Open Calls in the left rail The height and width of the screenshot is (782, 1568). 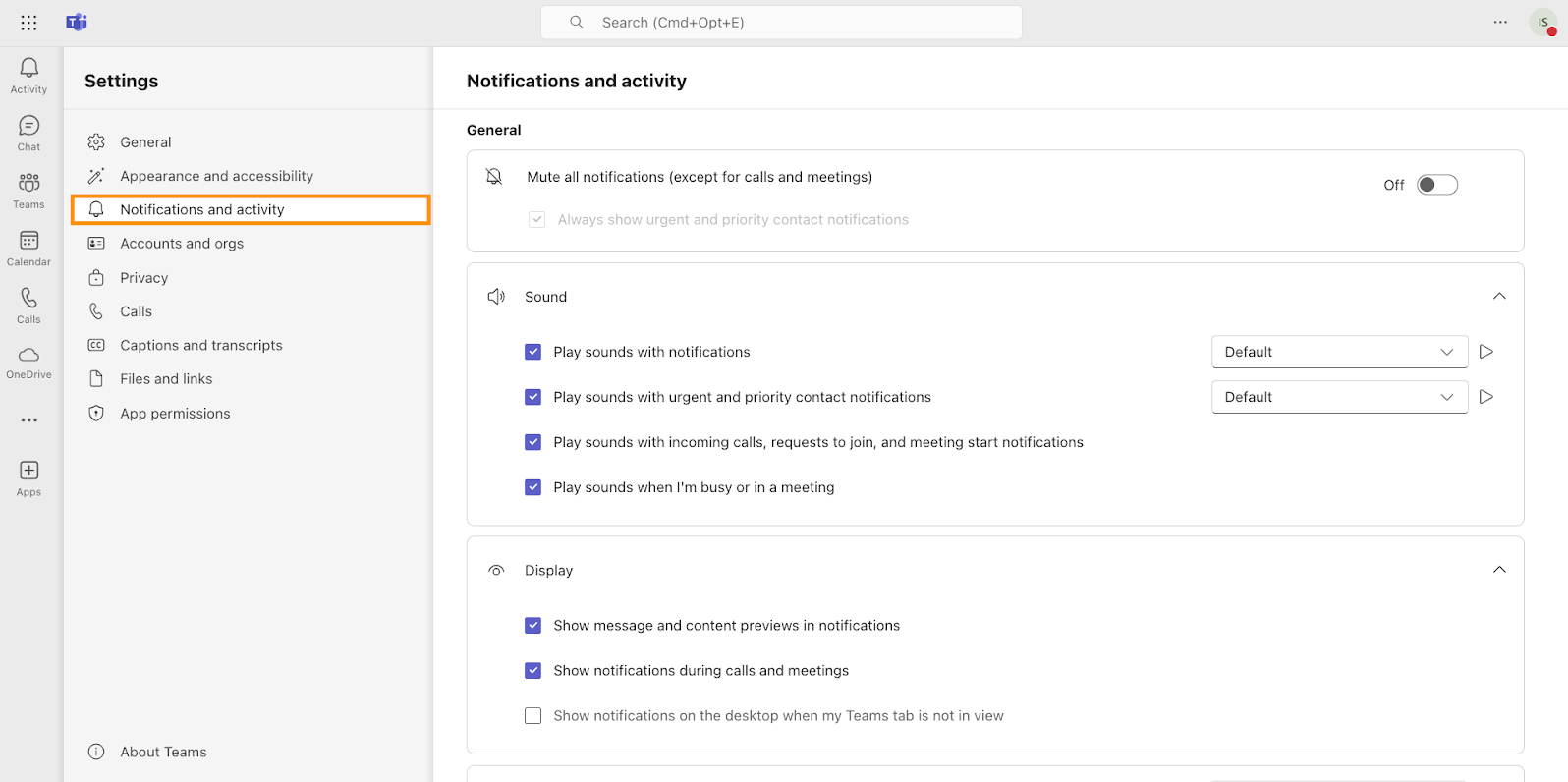point(28,306)
